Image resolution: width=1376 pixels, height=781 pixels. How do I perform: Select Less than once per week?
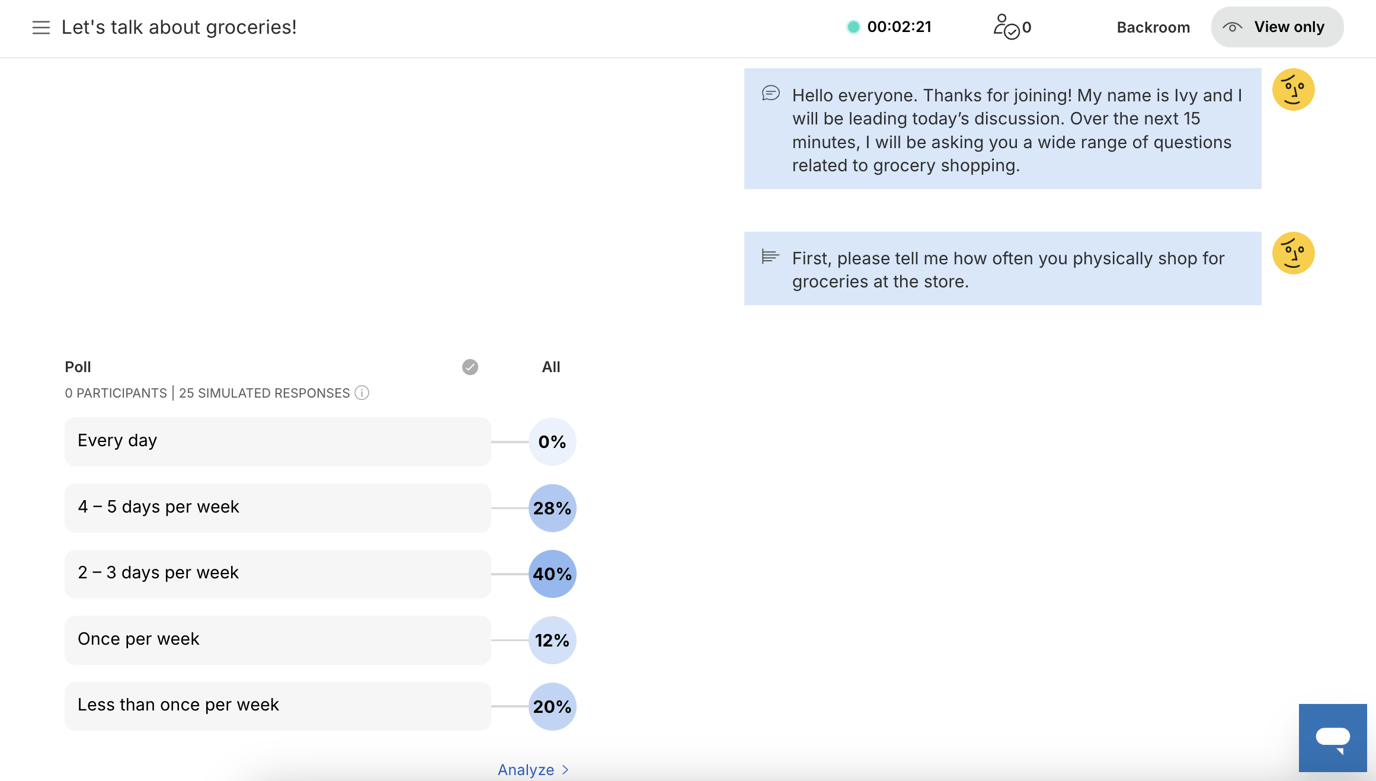(278, 706)
